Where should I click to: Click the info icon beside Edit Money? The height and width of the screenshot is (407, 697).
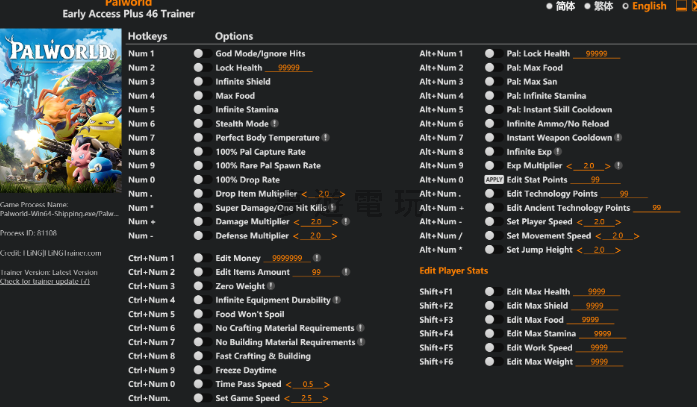click(x=316, y=258)
